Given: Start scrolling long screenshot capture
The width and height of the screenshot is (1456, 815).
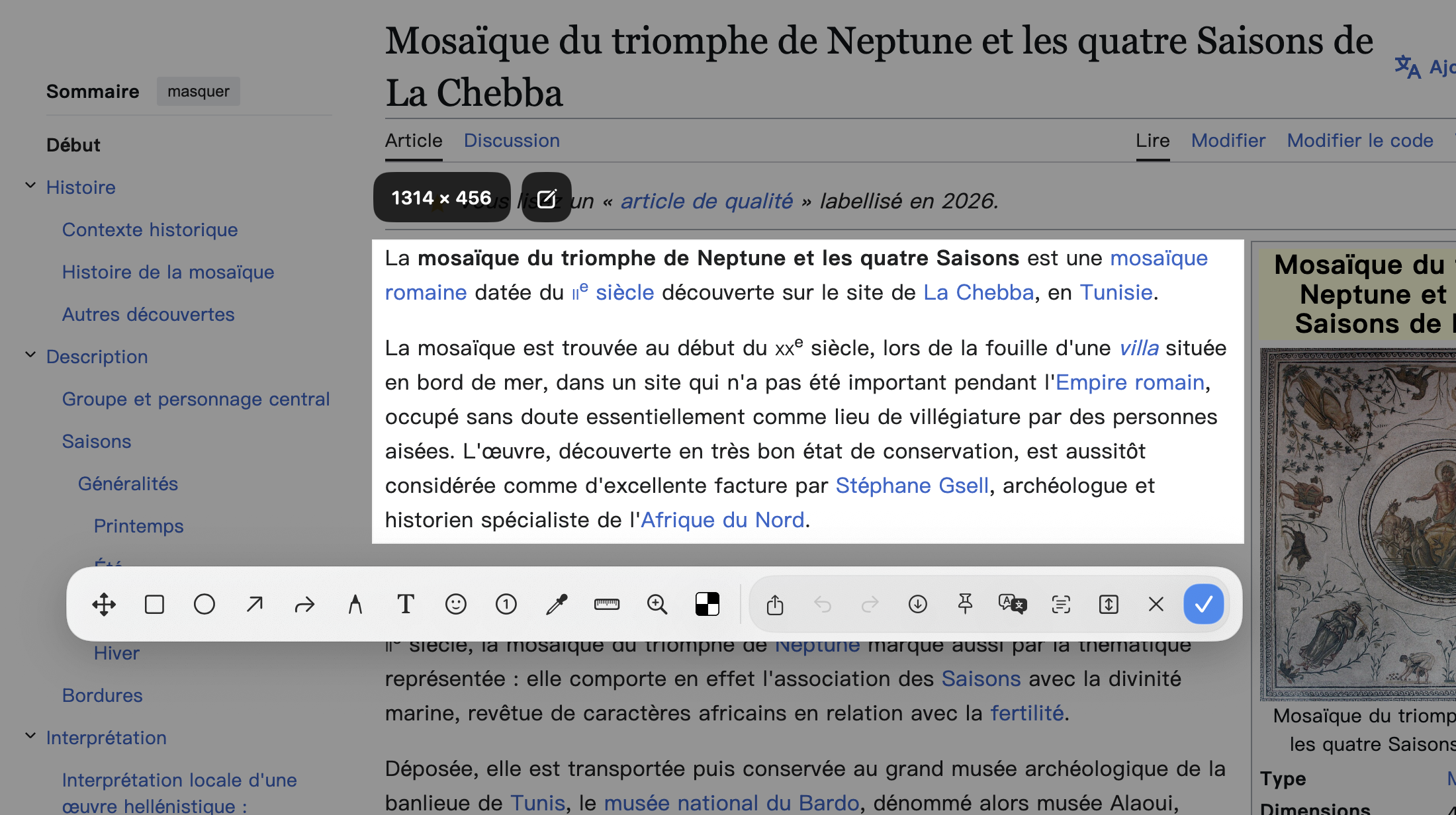Looking at the screenshot, I should [x=1109, y=604].
